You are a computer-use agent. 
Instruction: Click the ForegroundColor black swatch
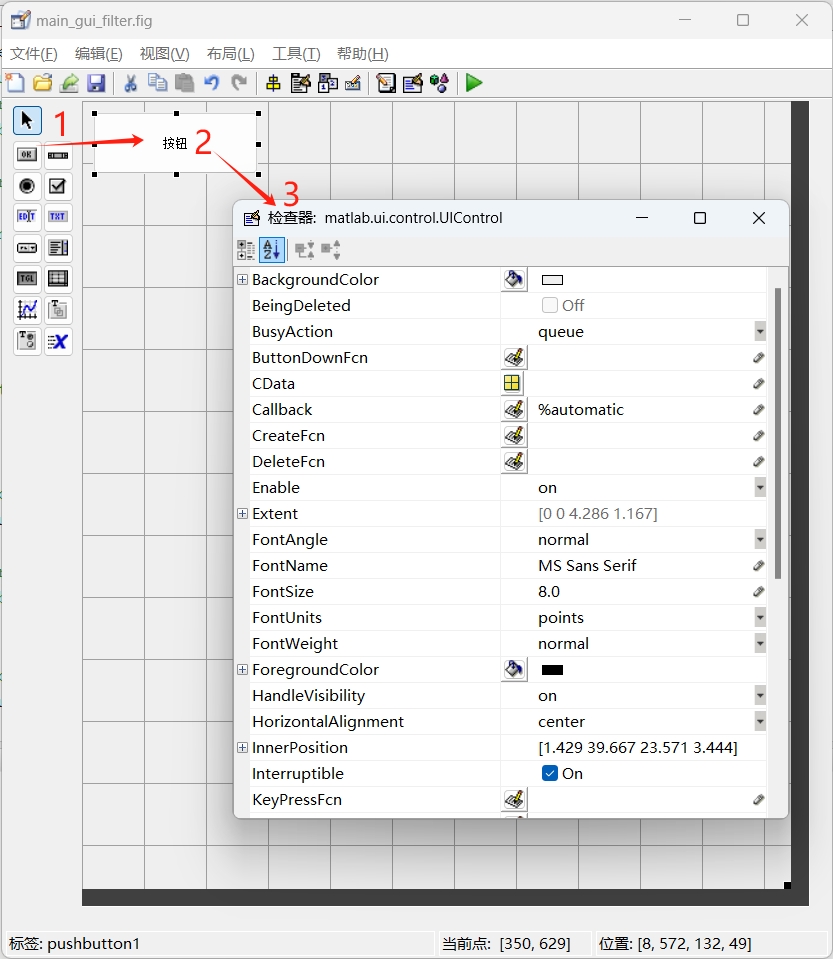552,670
